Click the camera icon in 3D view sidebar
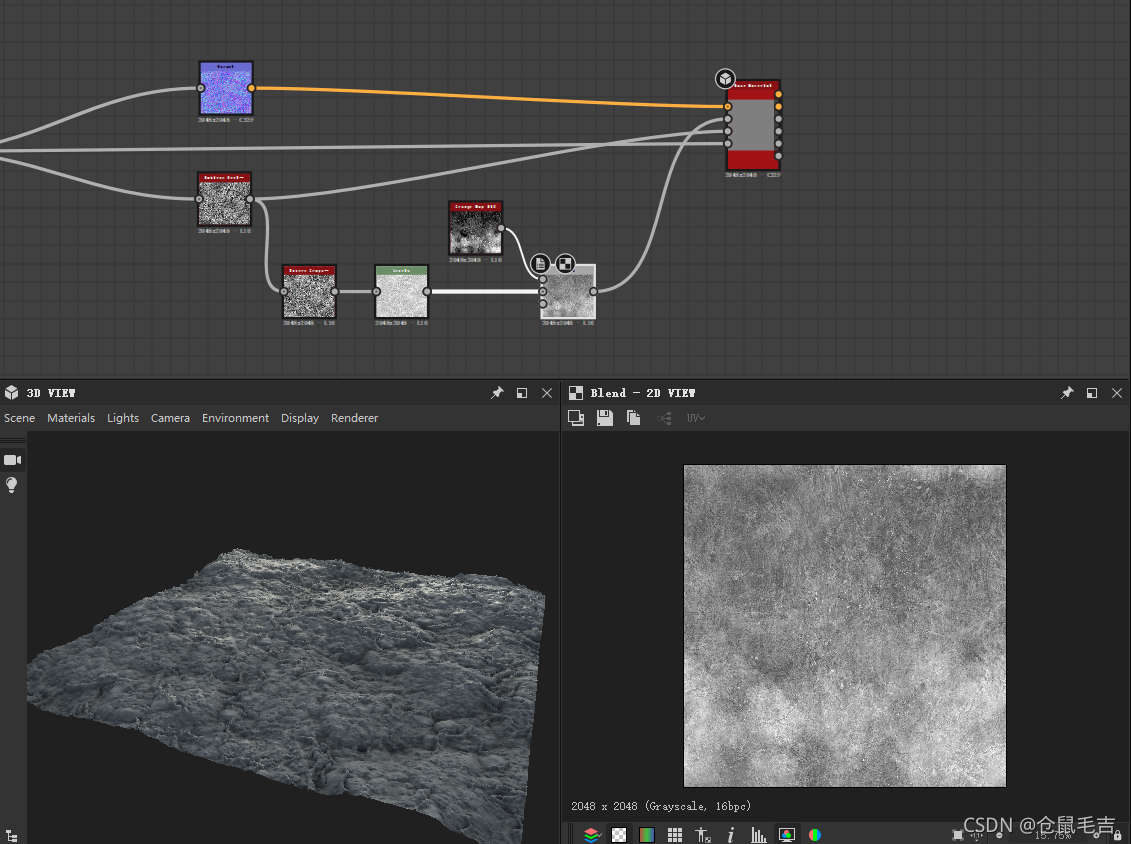The image size is (1131, 844). pos(12,460)
